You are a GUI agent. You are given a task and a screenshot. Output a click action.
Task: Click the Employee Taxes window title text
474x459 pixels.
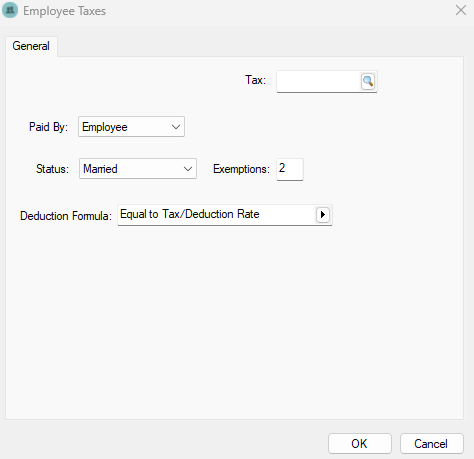point(64,11)
